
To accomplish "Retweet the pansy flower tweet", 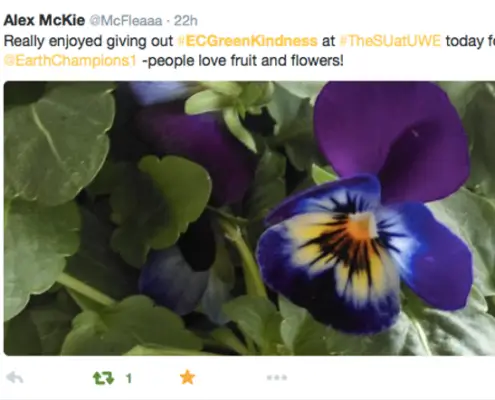I will point(103,379).
